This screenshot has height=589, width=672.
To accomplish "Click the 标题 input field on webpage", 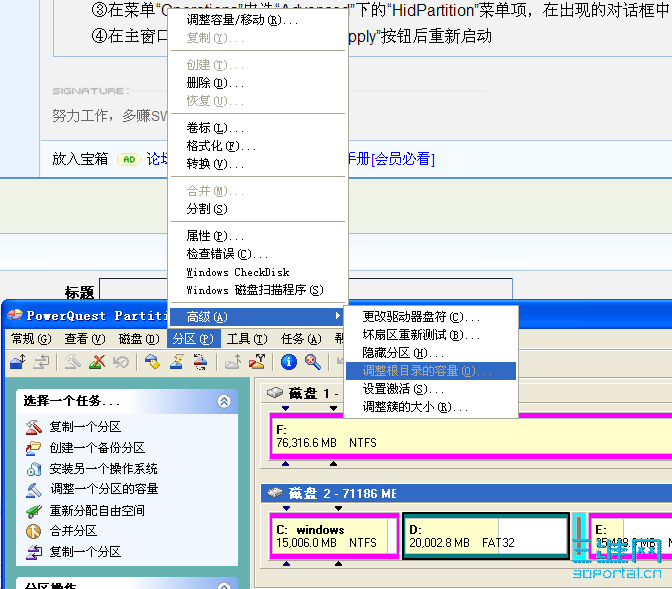I will click(306, 290).
